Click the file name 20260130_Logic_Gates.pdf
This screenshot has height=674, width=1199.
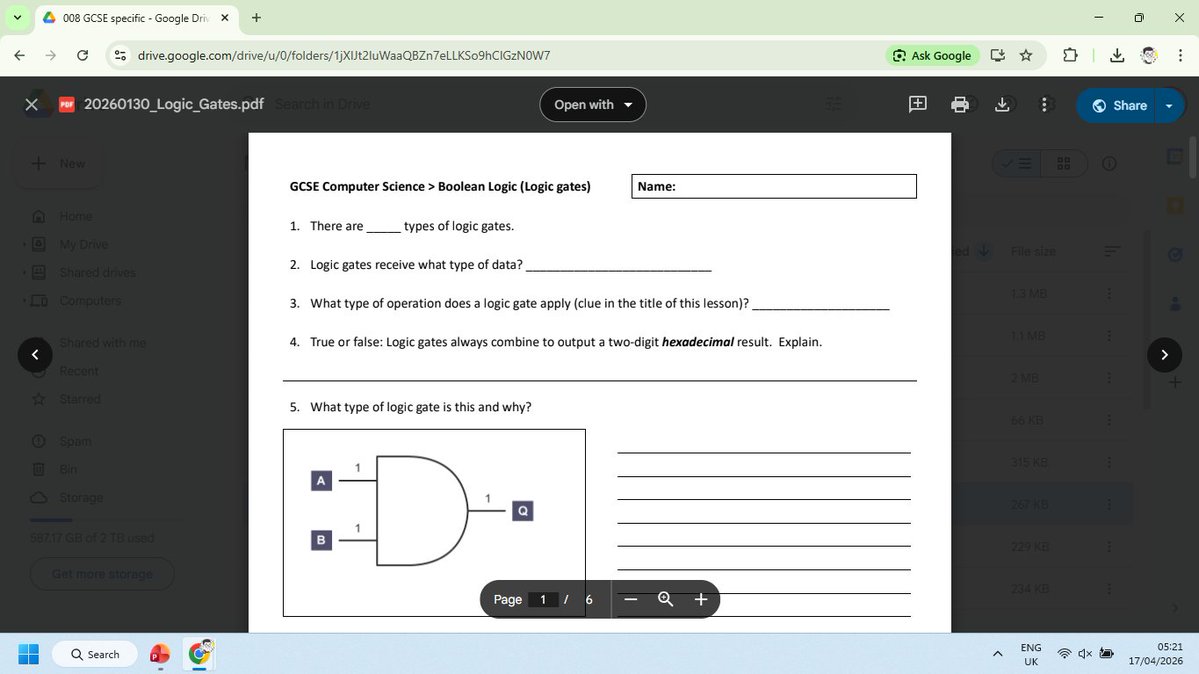pos(174,104)
